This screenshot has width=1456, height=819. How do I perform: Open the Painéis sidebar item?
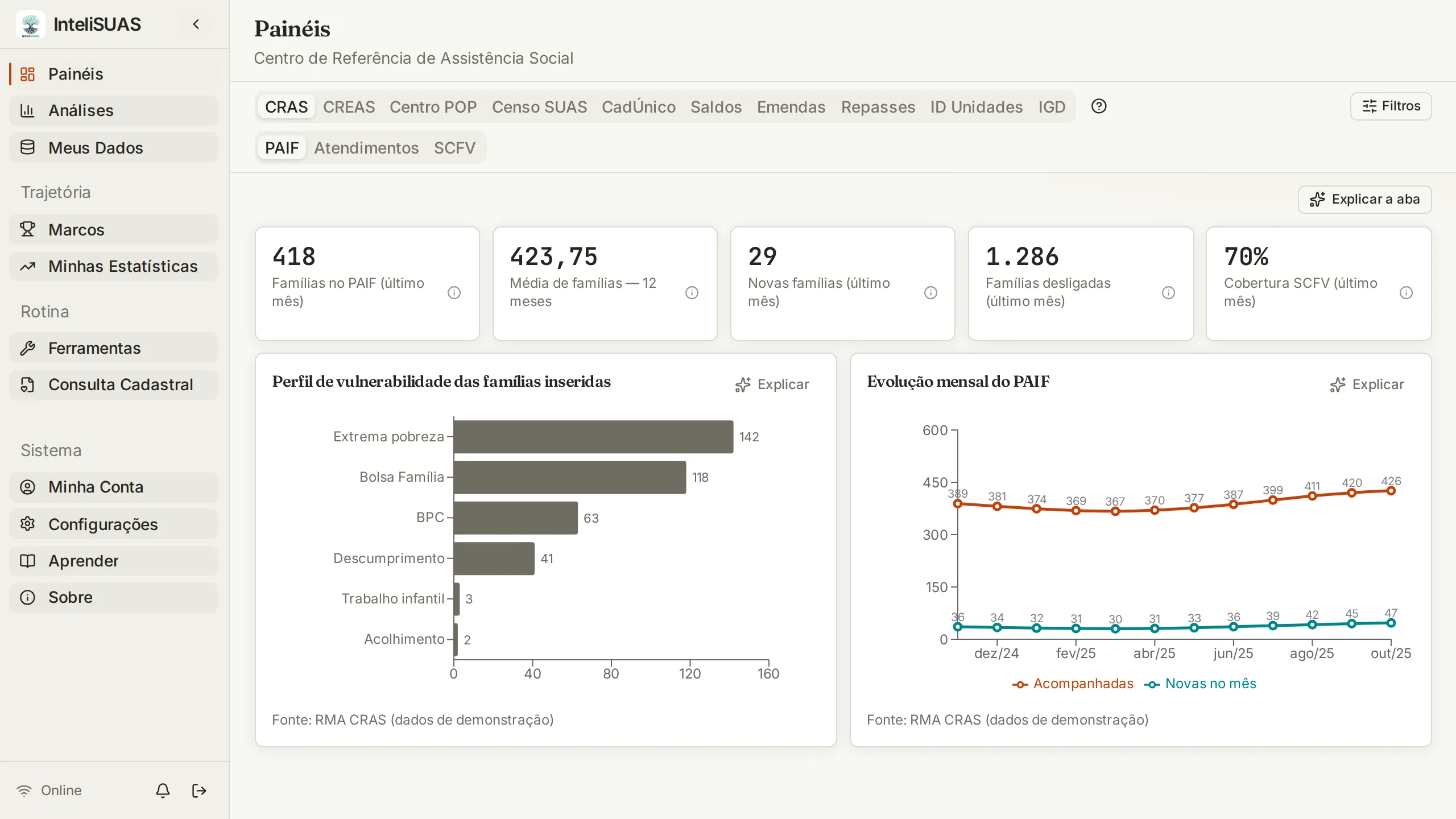[114, 74]
